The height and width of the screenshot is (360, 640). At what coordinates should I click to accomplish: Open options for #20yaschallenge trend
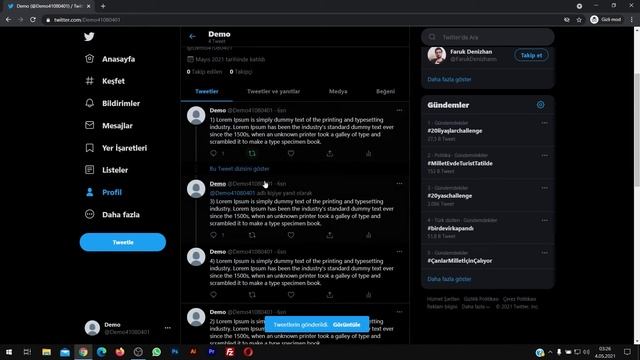pyautogui.click(x=544, y=188)
